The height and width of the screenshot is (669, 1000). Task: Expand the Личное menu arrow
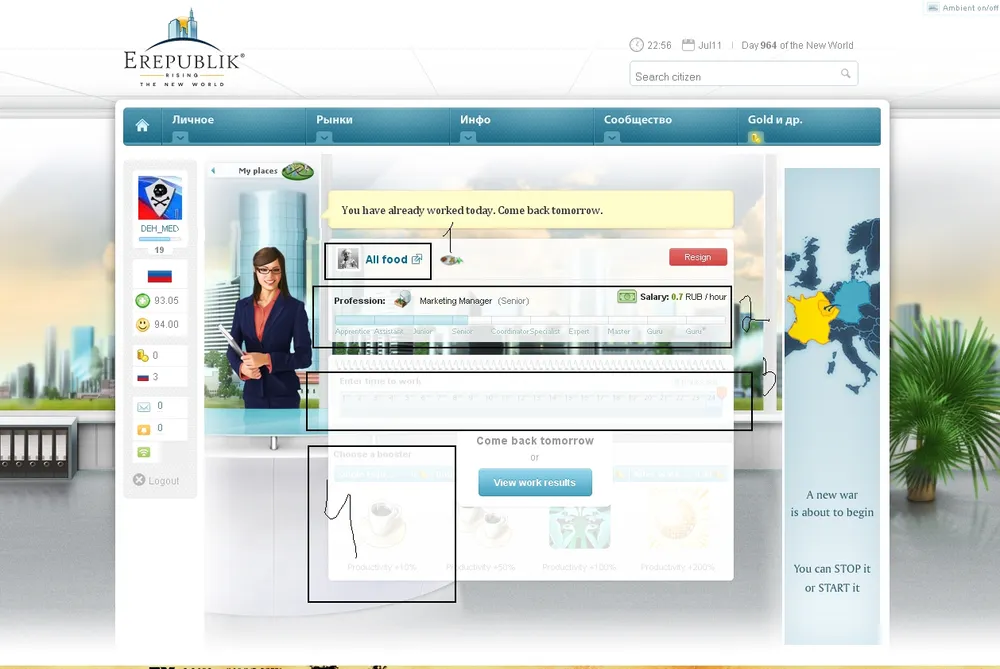(x=180, y=137)
